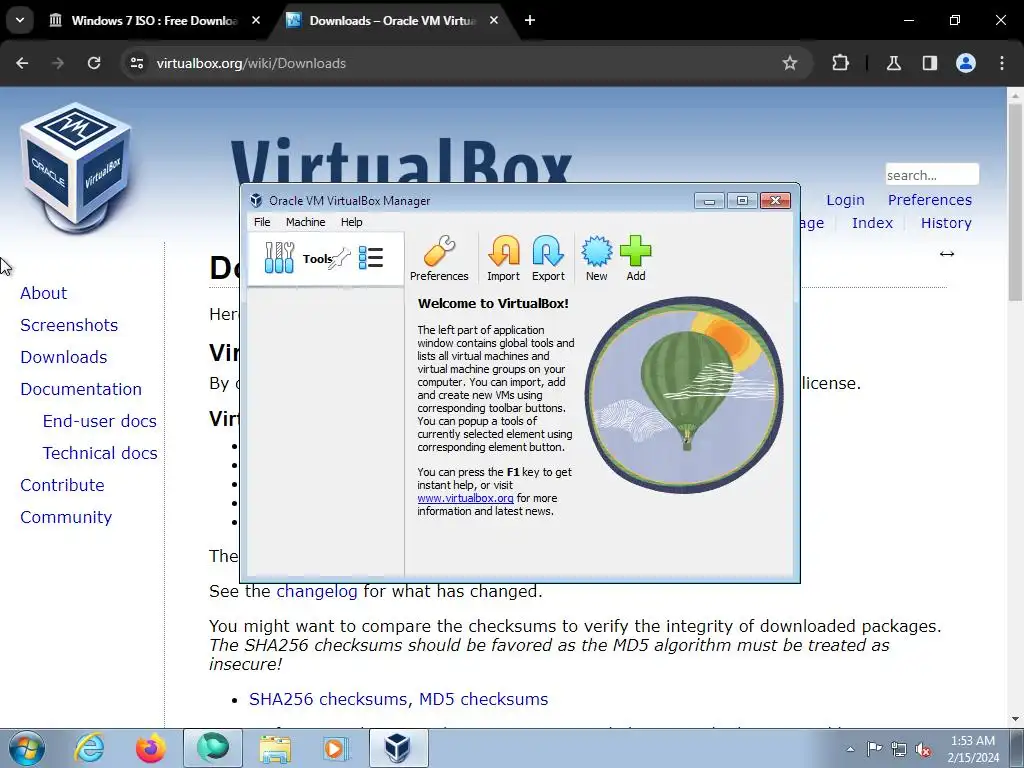The width and height of the screenshot is (1024, 768).
Task: Open a new browser tab
Action: (x=530, y=21)
